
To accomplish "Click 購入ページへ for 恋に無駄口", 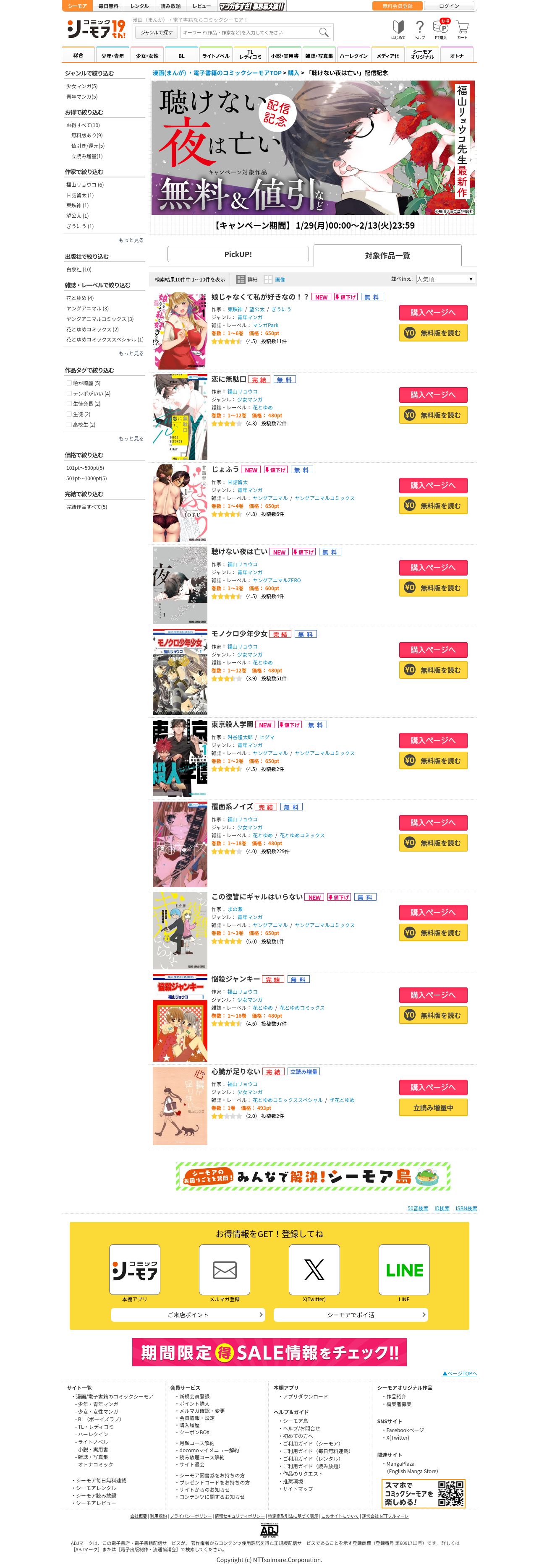I will pos(433,395).
